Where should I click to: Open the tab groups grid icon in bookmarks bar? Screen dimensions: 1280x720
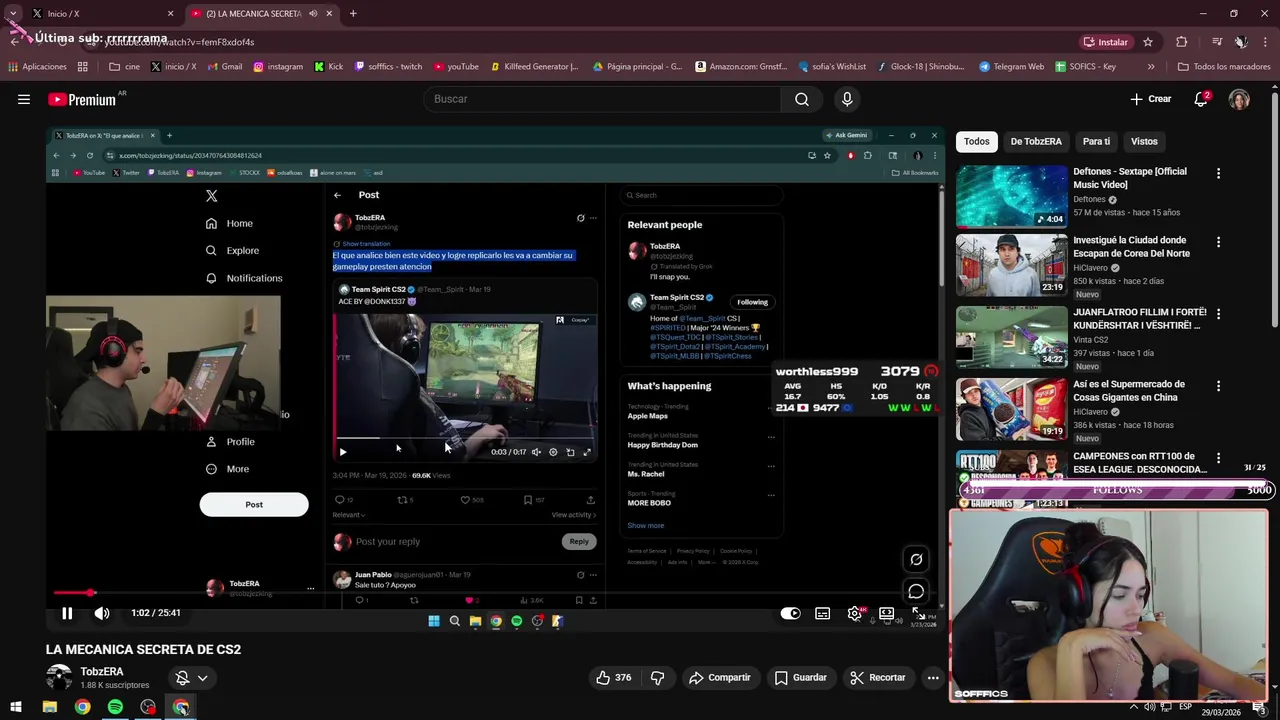[x=82, y=67]
